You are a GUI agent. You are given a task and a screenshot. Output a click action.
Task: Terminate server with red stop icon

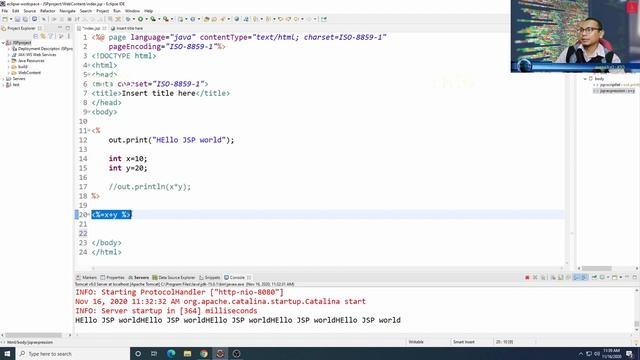click(x=527, y=278)
